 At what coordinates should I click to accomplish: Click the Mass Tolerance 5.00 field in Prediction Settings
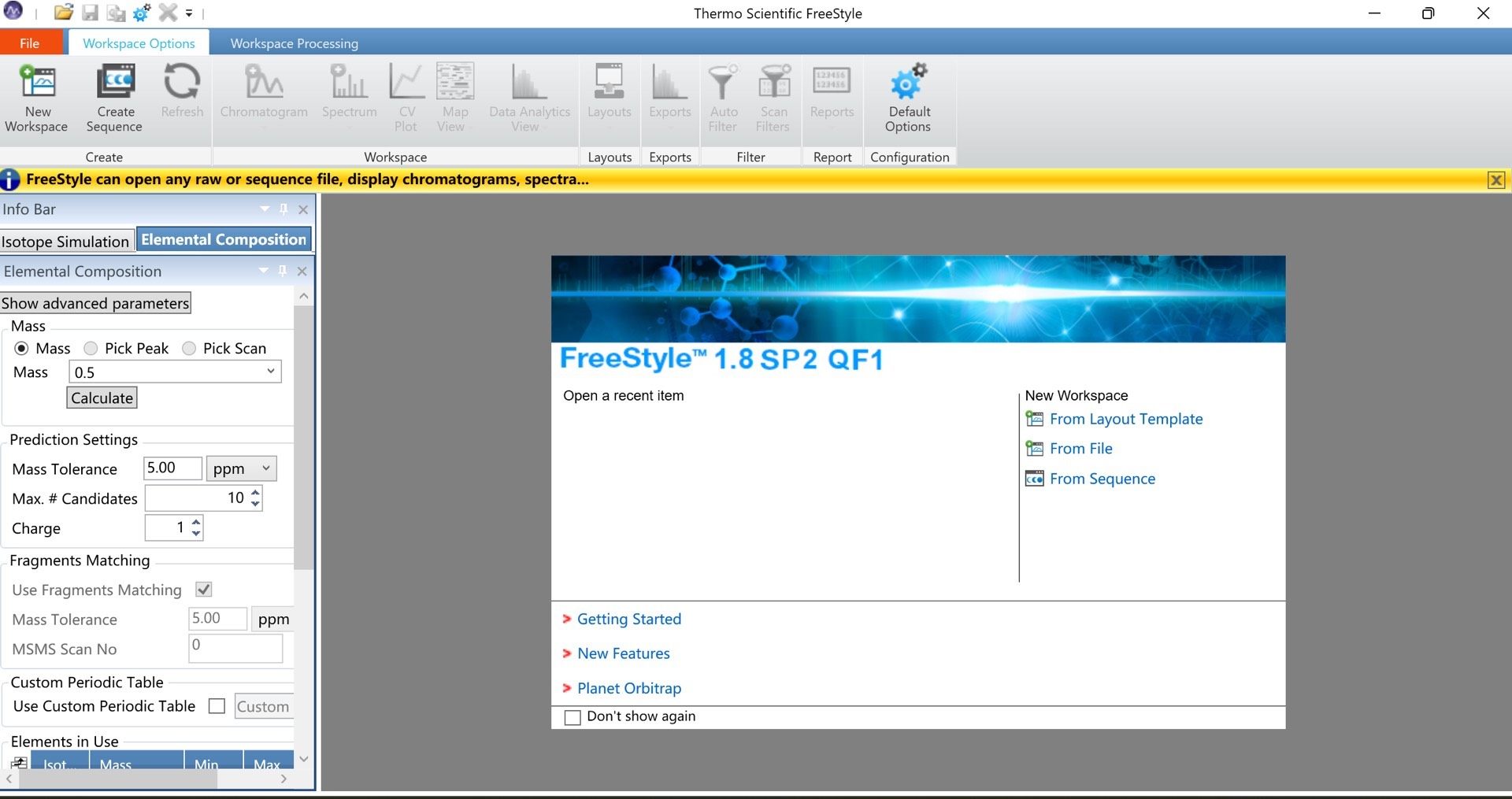tap(173, 468)
